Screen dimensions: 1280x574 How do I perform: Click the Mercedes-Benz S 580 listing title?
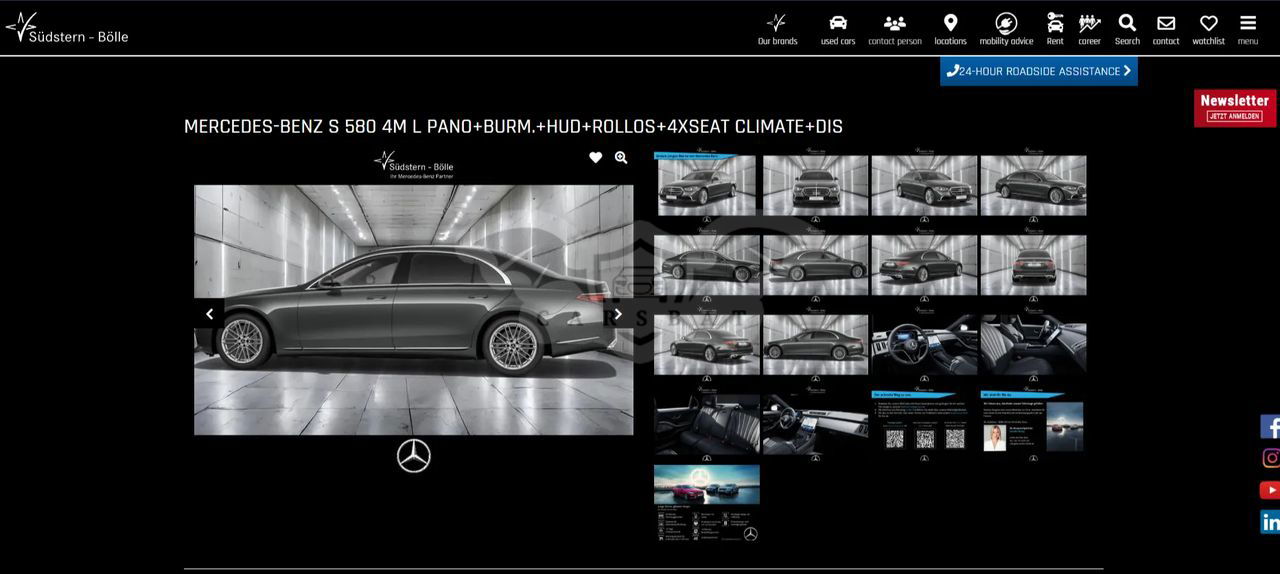coord(513,127)
